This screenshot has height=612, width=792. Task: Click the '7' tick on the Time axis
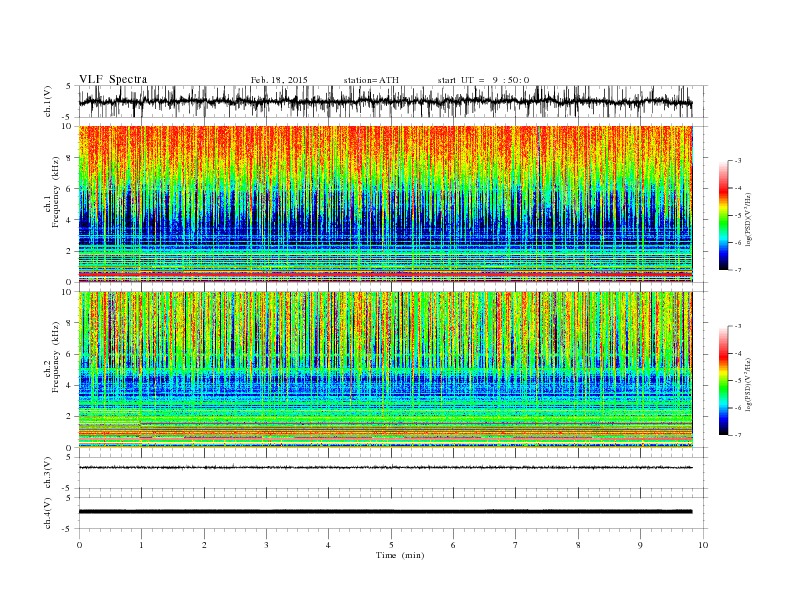tap(516, 545)
